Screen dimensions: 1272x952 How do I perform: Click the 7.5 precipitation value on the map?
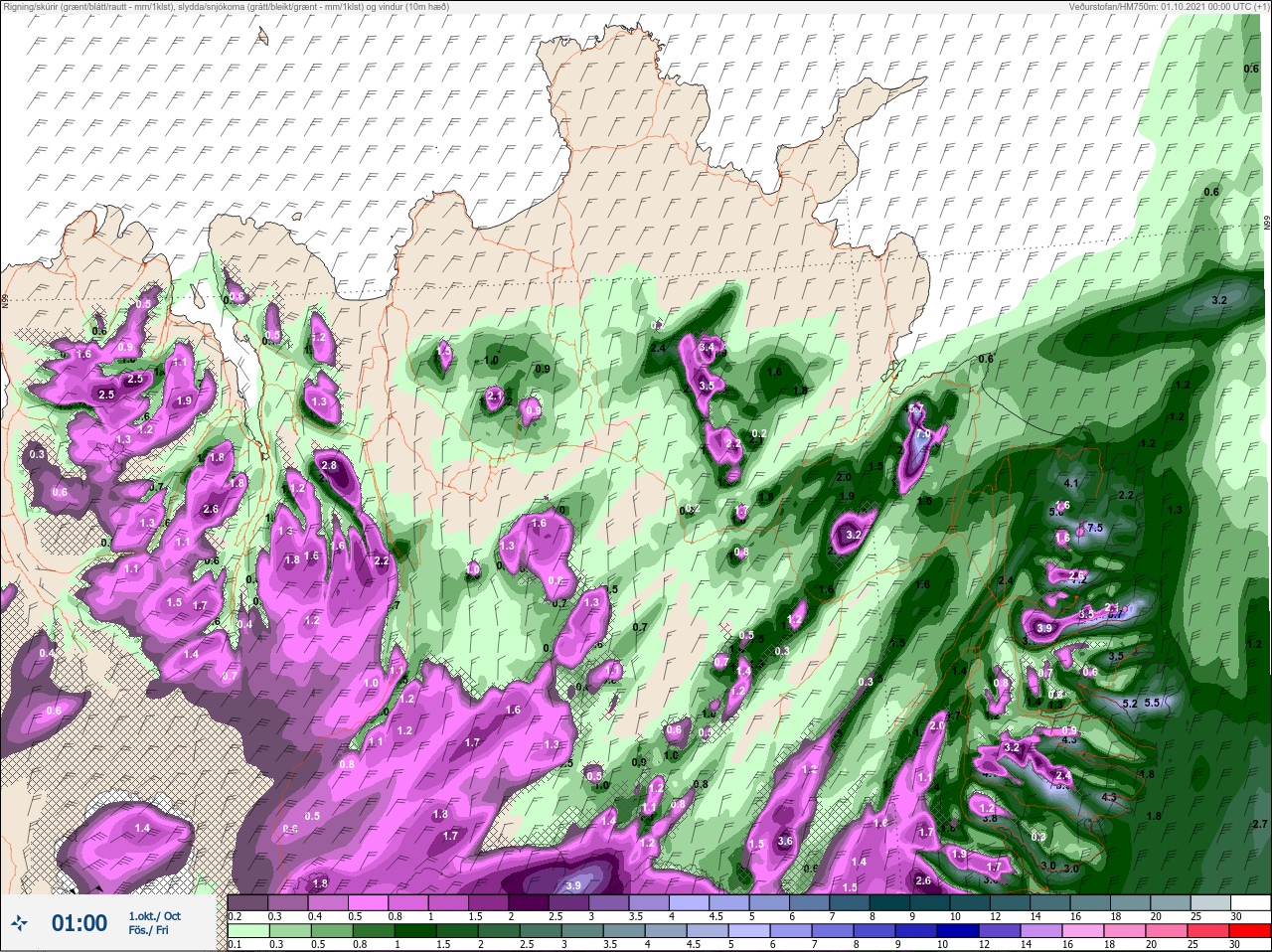1095,528
